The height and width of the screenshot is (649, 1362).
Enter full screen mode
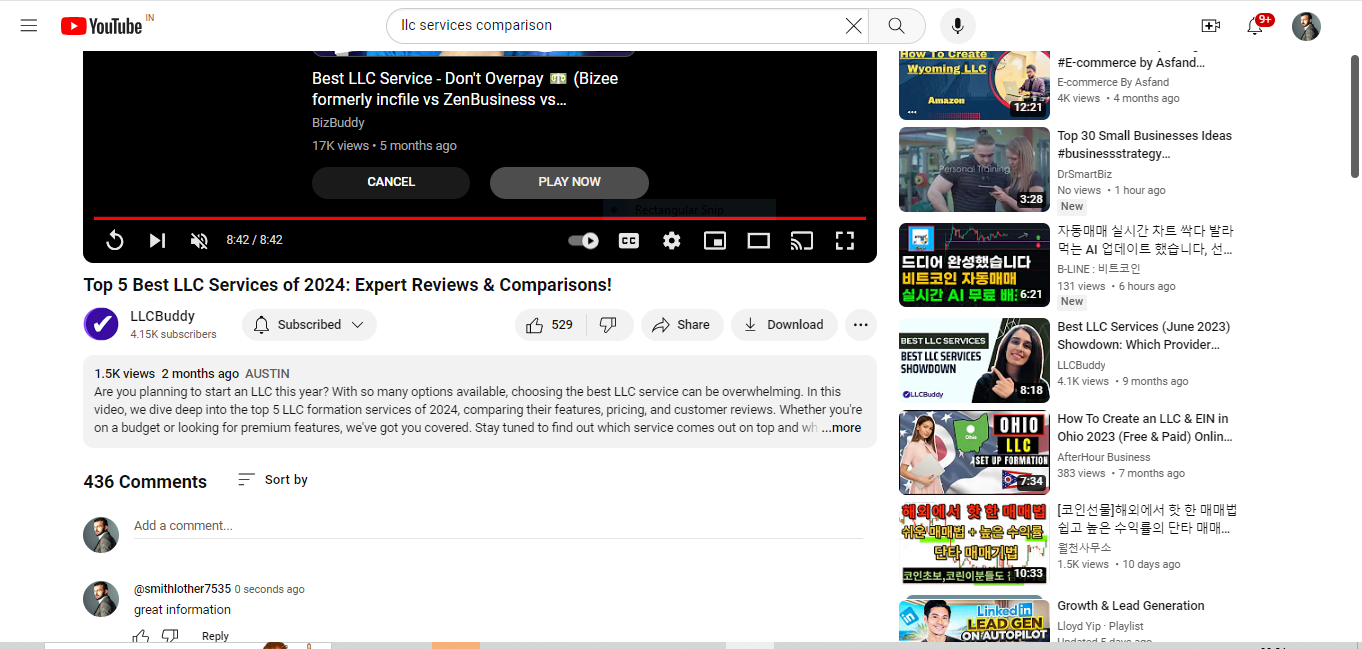point(845,240)
